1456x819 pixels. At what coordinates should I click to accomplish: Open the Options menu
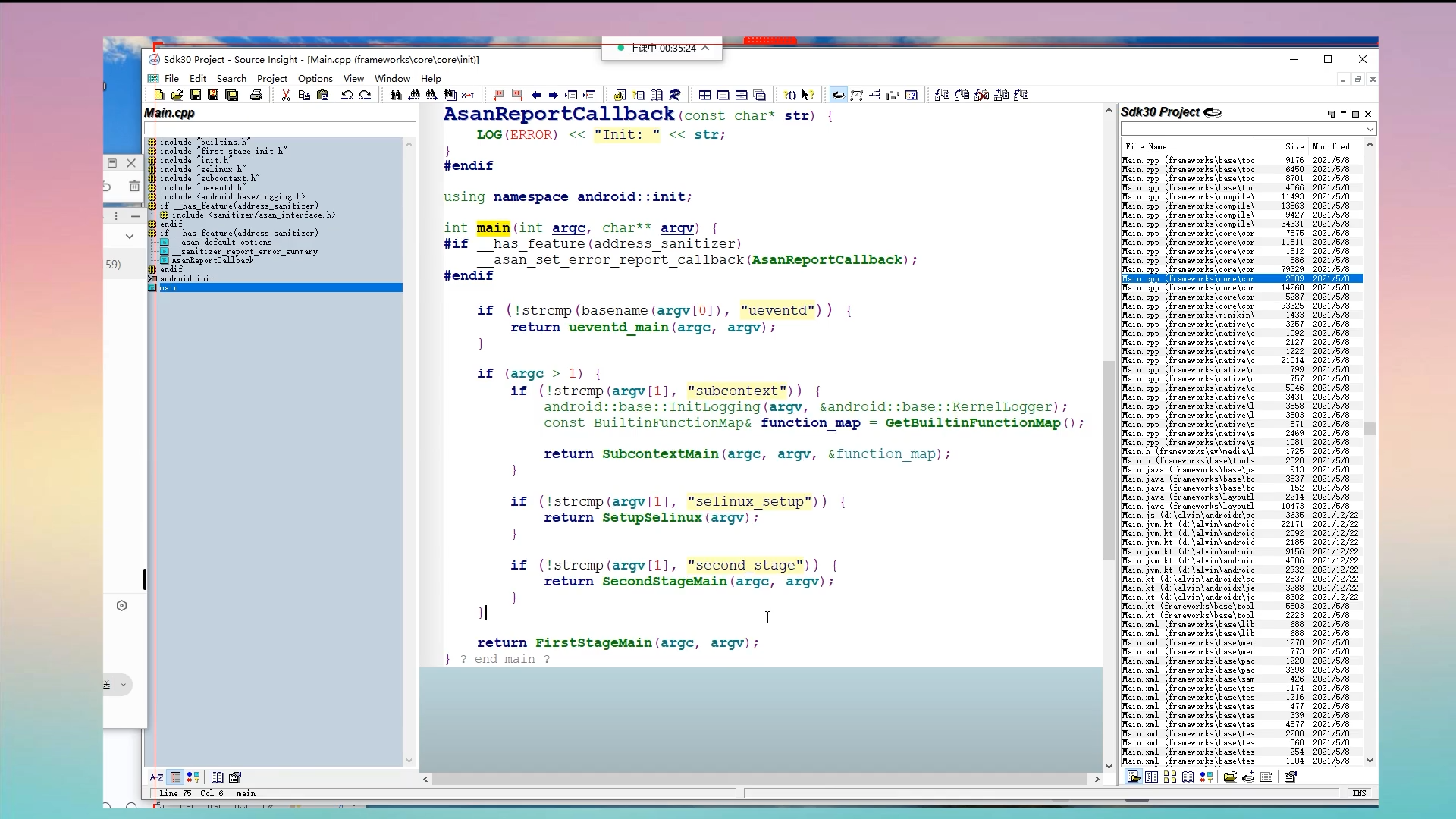315,78
